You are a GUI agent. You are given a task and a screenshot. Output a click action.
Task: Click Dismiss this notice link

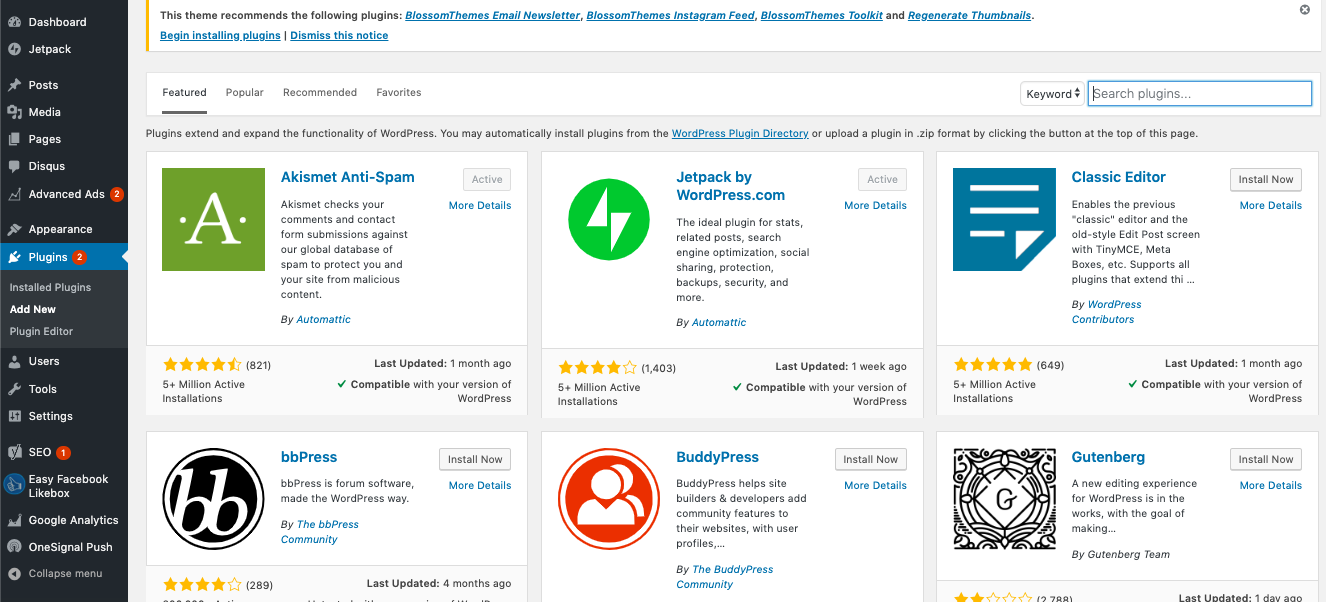tap(339, 35)
